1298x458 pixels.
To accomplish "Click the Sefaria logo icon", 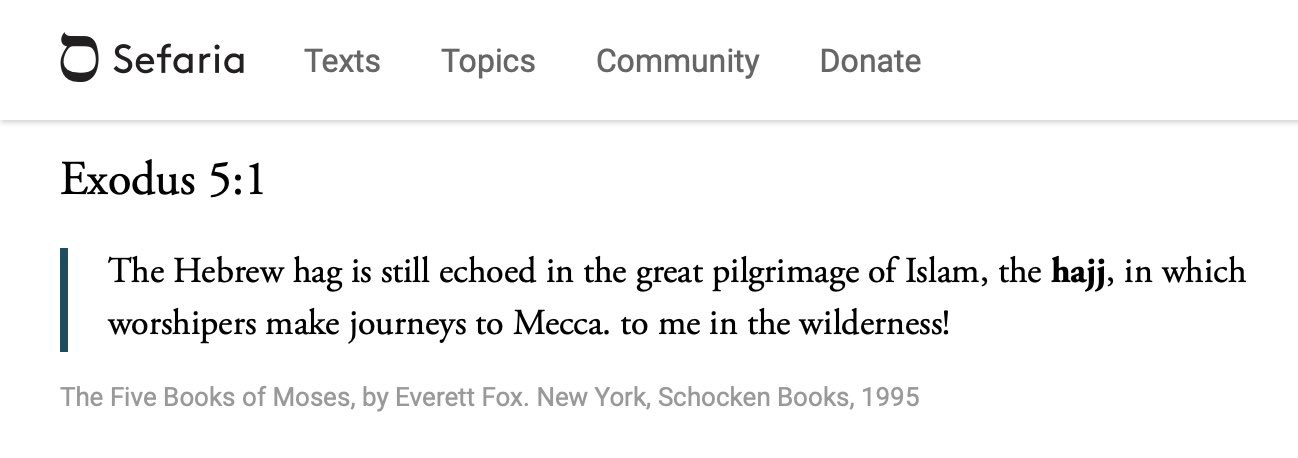I will pyautogui.click(x=80, y=59).
